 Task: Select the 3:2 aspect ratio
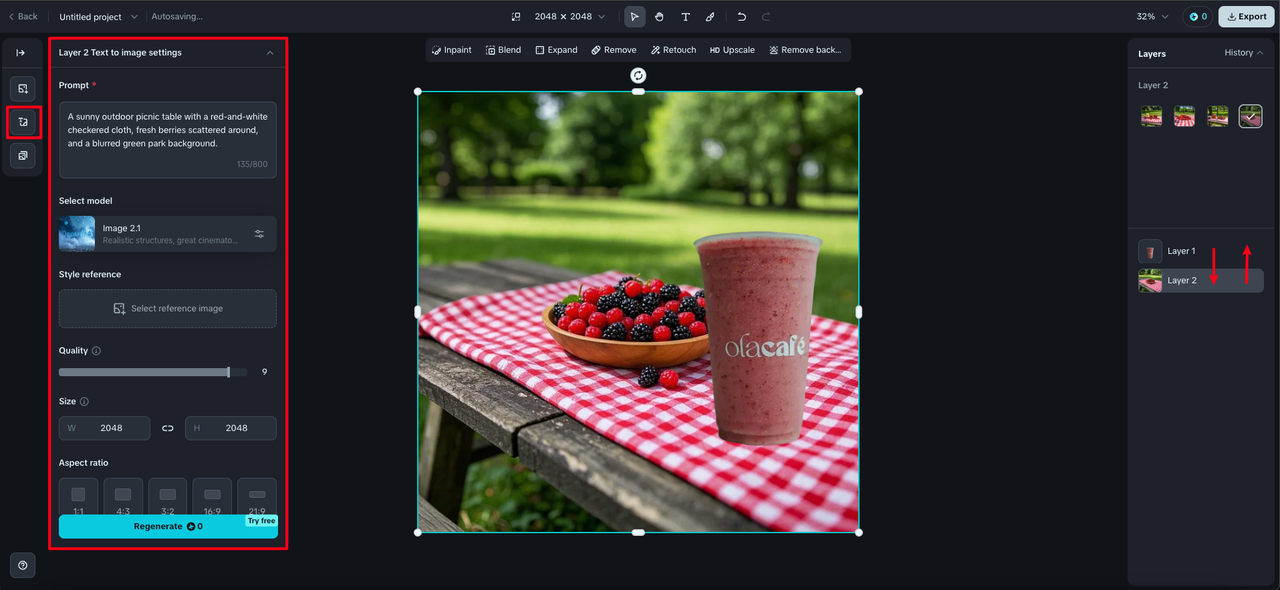tap(168, 498)
